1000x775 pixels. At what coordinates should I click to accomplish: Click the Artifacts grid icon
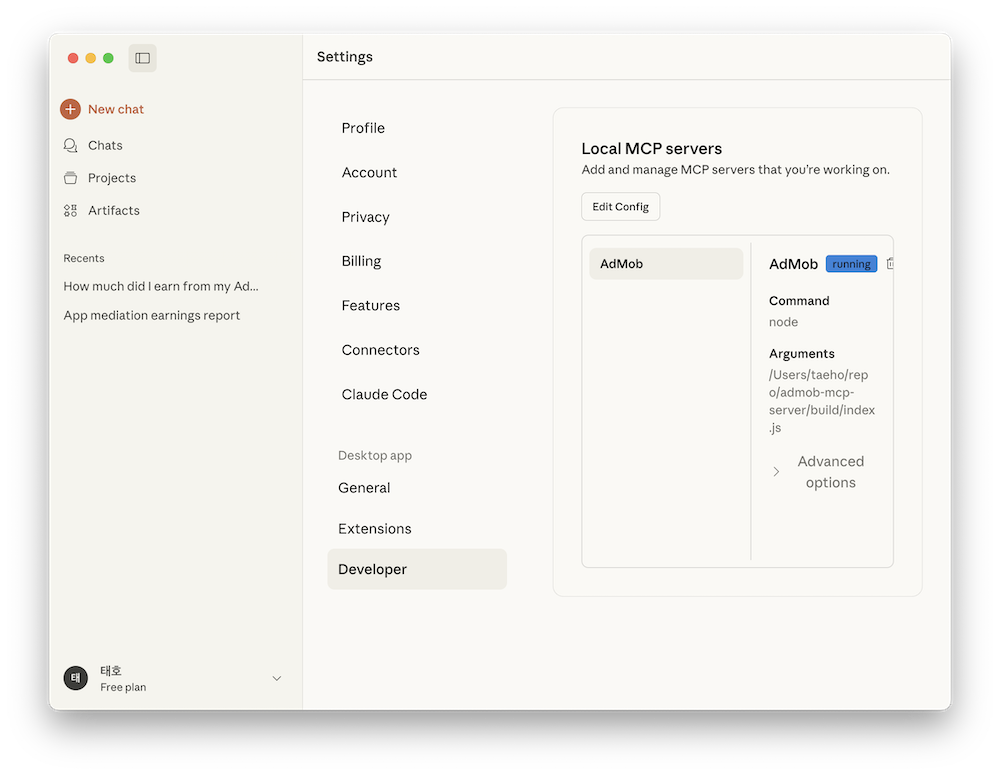(70, 210)
